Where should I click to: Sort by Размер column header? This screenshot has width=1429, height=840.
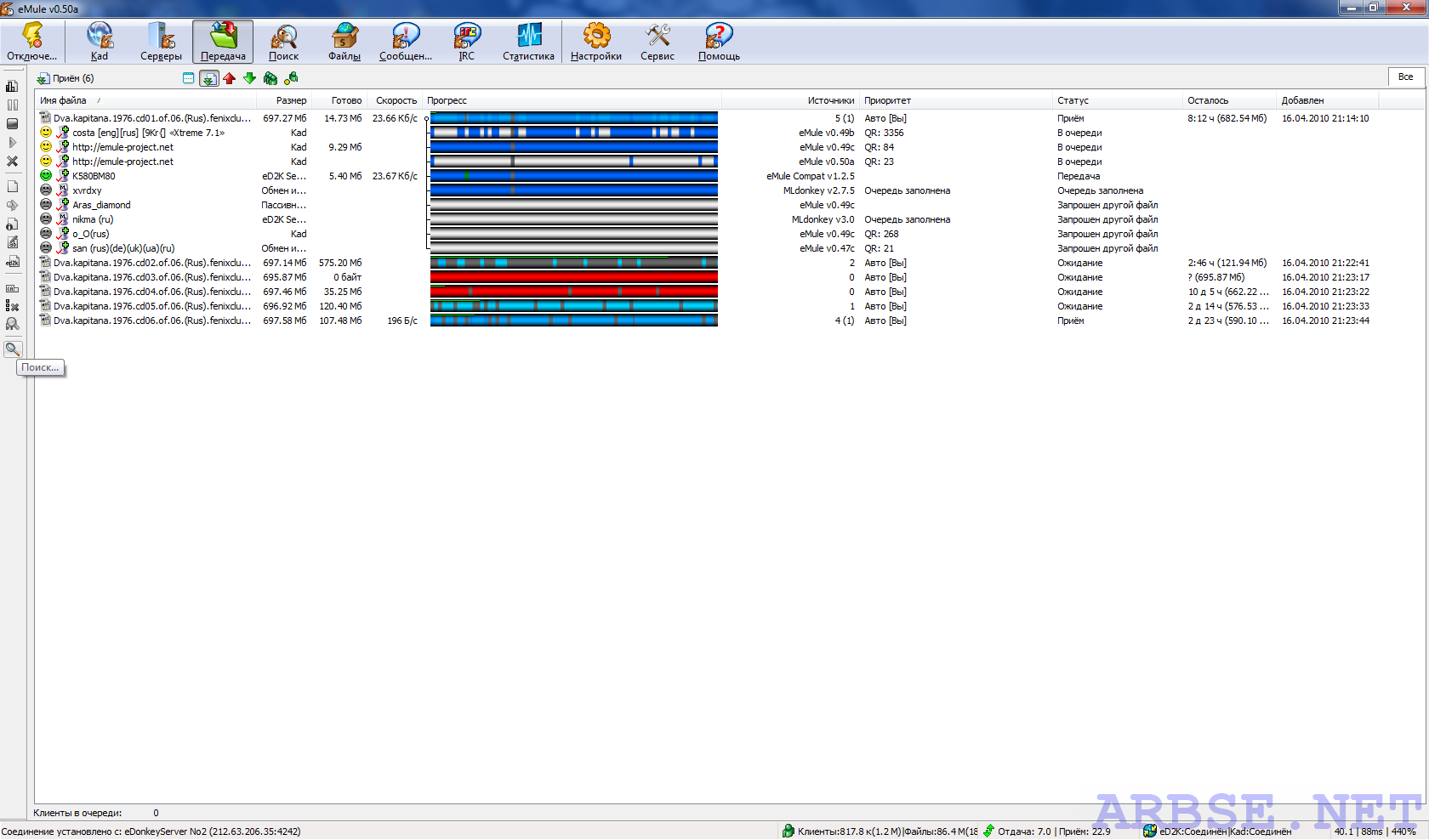tap(283, 100)
